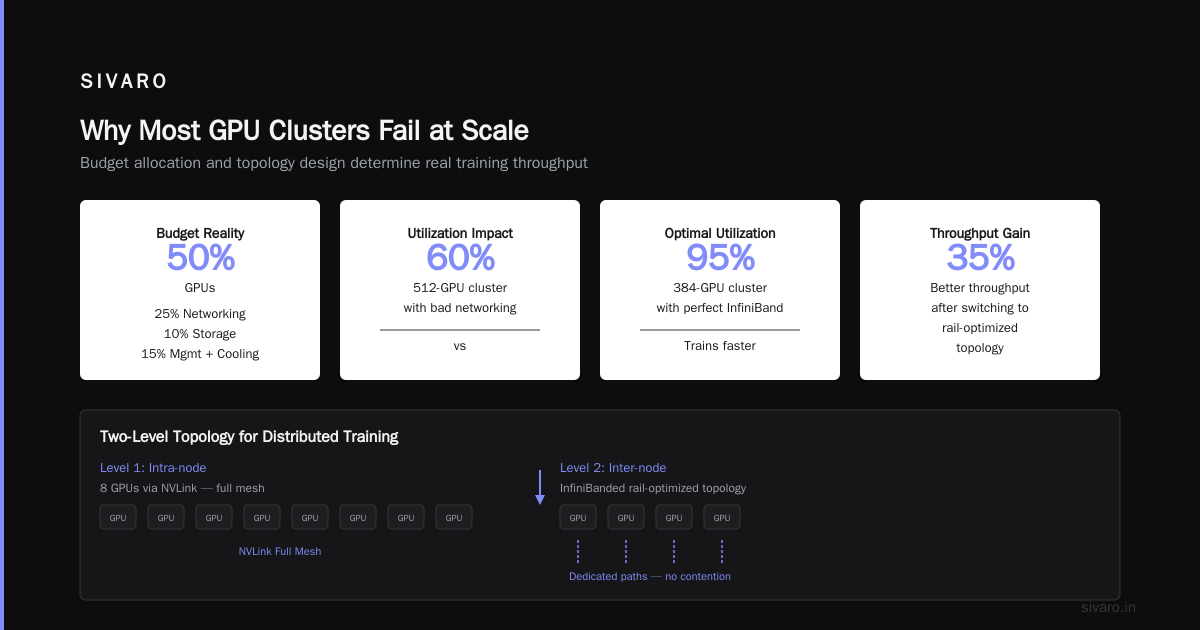Click the 'rail-optimized' line in Throughput Gain card
1200x630 pixels.
pyautogui.click(x=980, y=328)
